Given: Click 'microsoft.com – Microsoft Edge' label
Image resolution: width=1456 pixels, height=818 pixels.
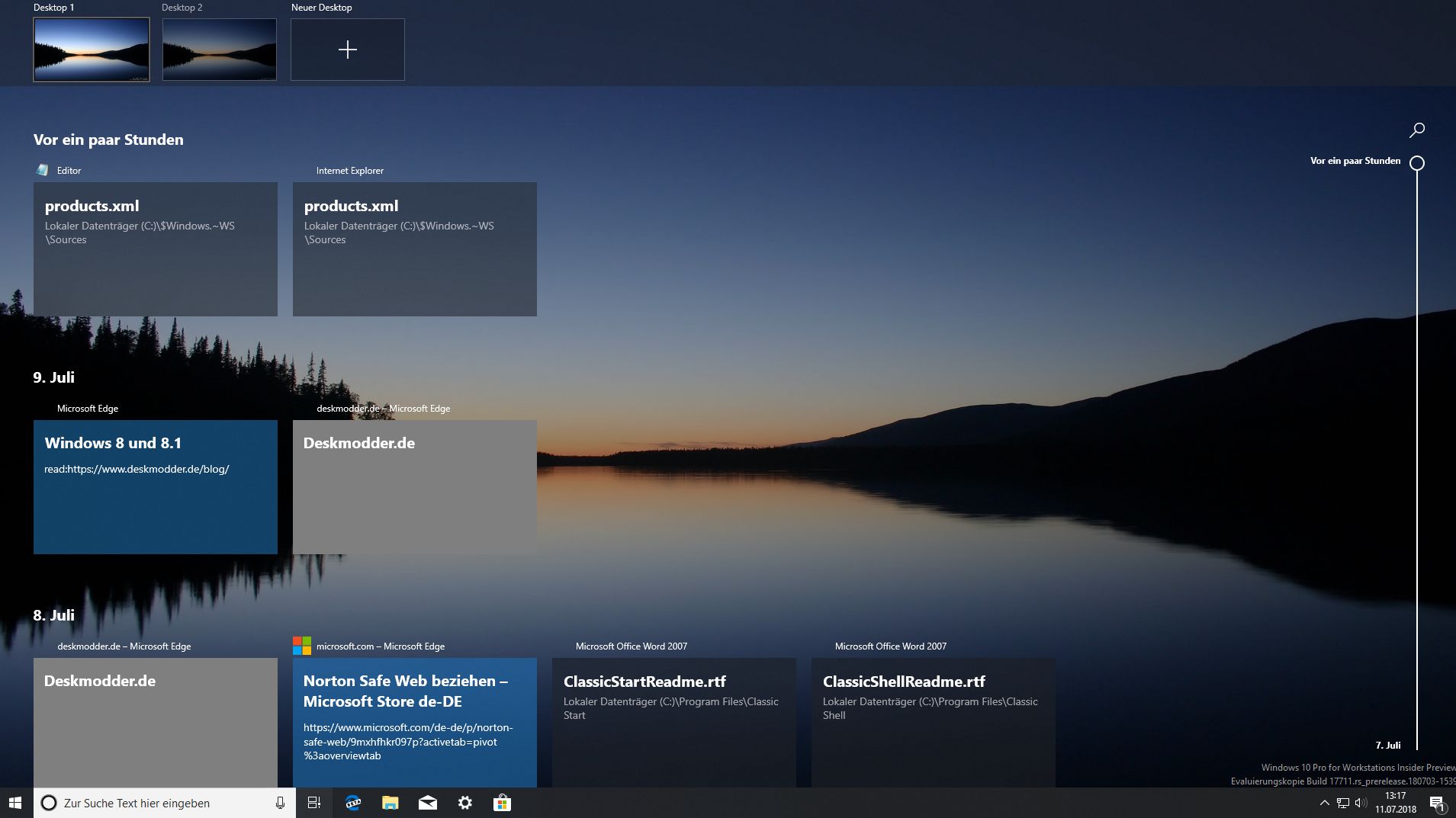Looking at the screenshot, I should pyautogui.click(x=381, y=646).
